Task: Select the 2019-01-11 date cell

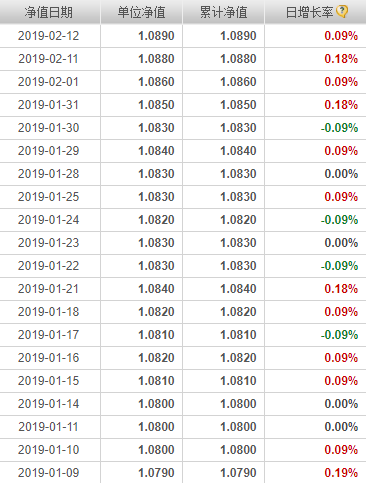Action: click(x=49, y=427)
